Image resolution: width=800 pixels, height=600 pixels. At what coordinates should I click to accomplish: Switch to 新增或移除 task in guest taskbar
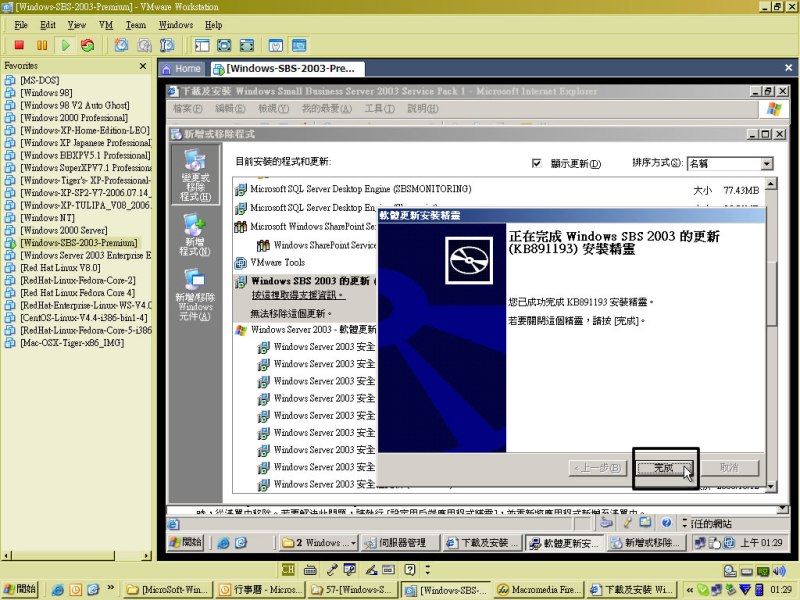645,543
